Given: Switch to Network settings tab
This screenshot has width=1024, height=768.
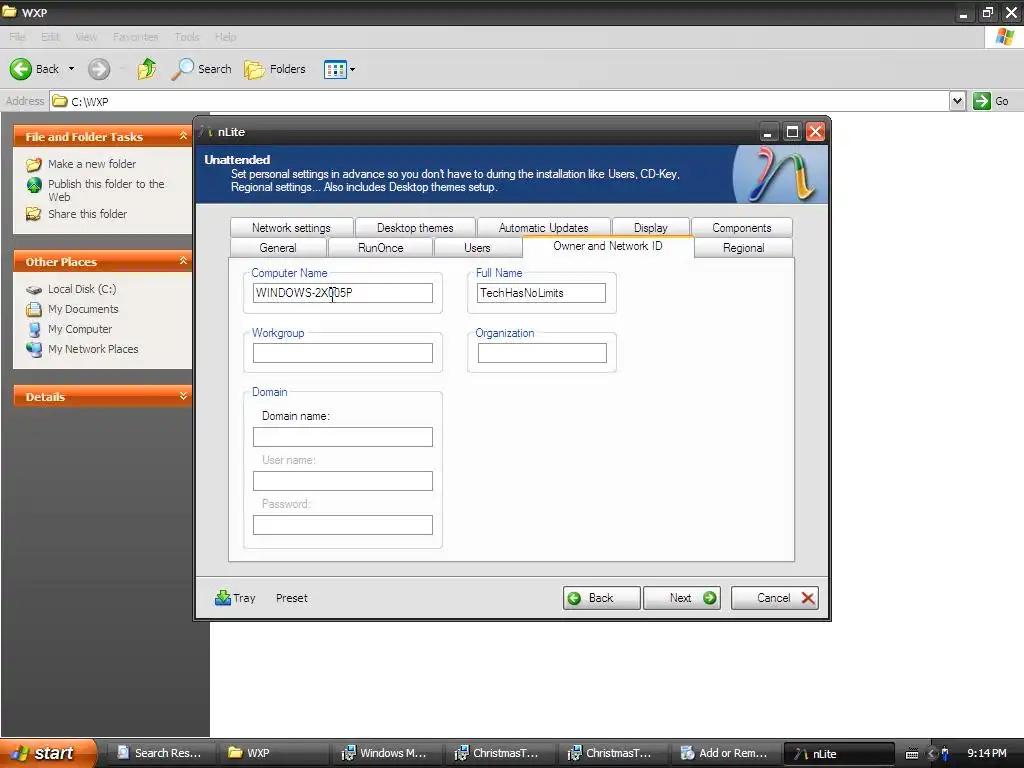Looking at the screenshot, I should point(291,227).
